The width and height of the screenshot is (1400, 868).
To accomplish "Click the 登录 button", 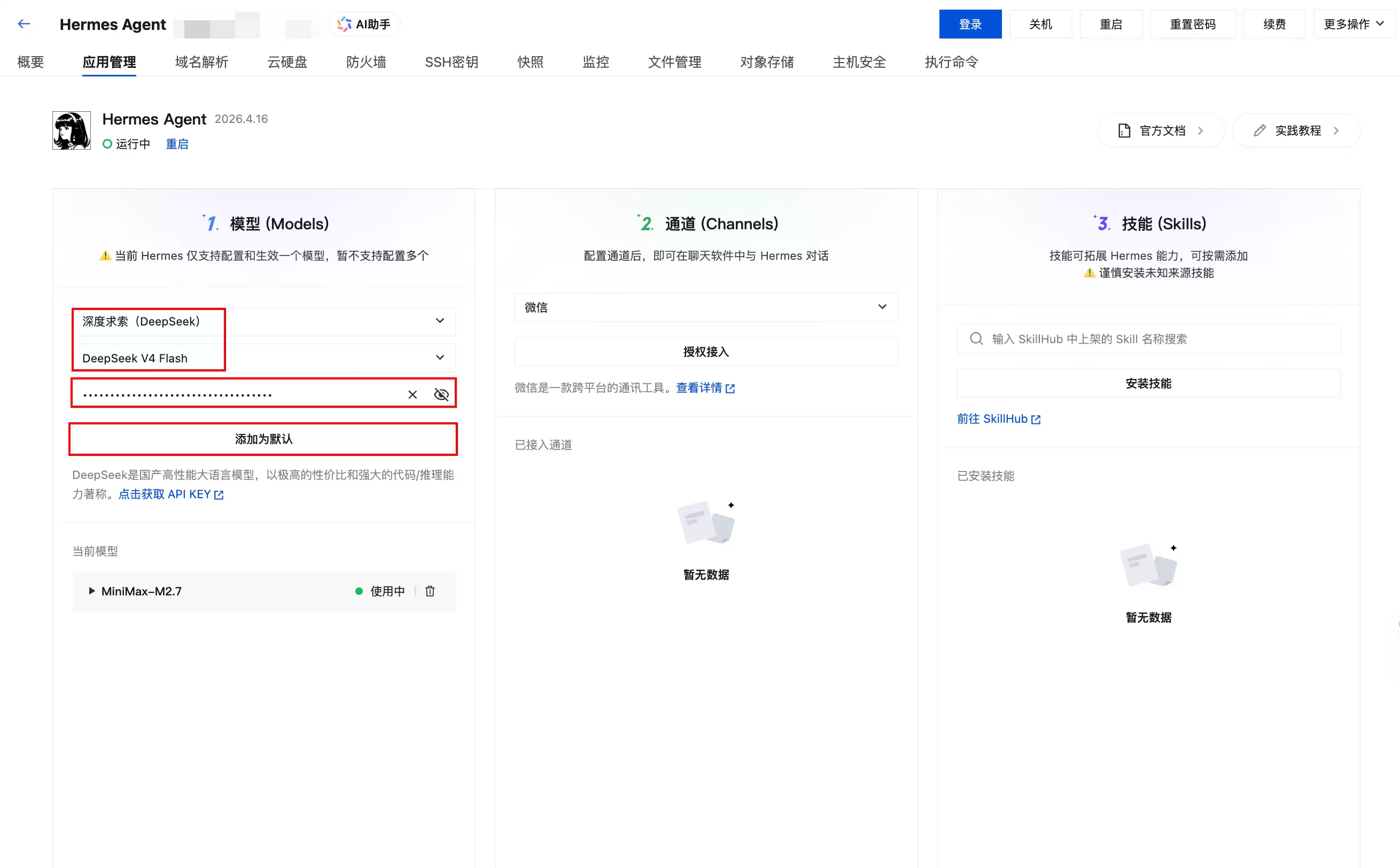I will 970,24.
